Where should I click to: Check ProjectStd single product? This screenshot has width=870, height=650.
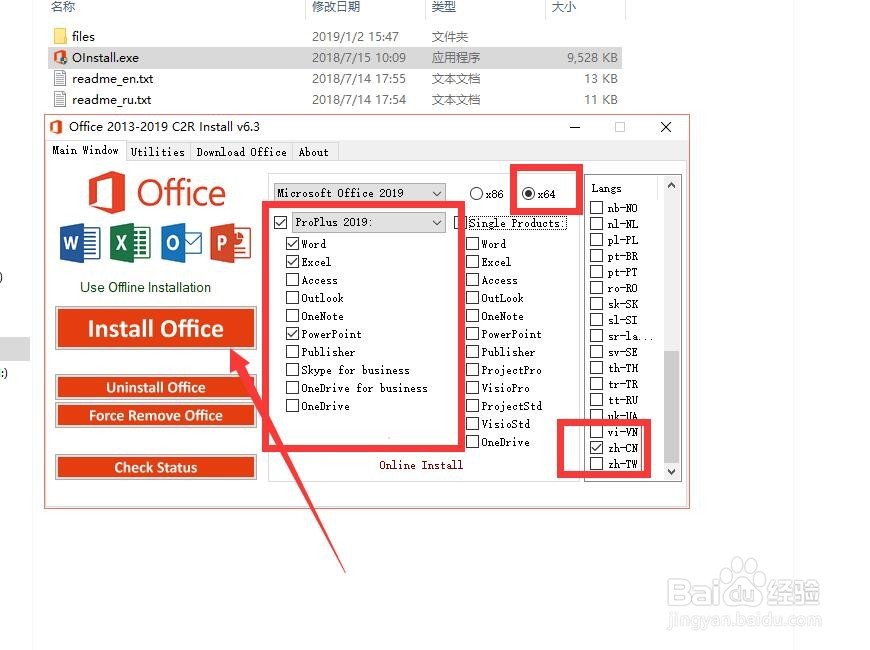tap(472, 406)
